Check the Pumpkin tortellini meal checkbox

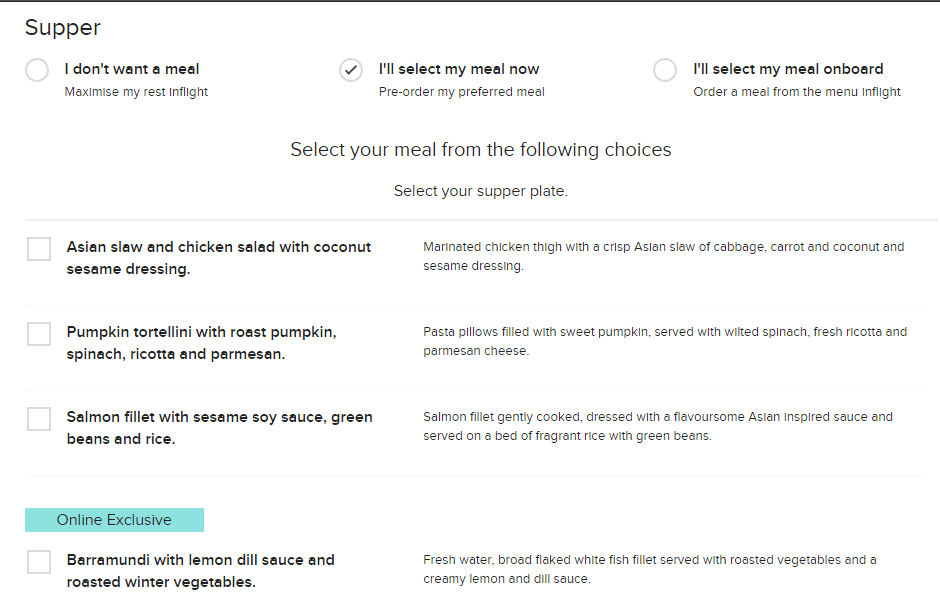(x=39, y=334)
